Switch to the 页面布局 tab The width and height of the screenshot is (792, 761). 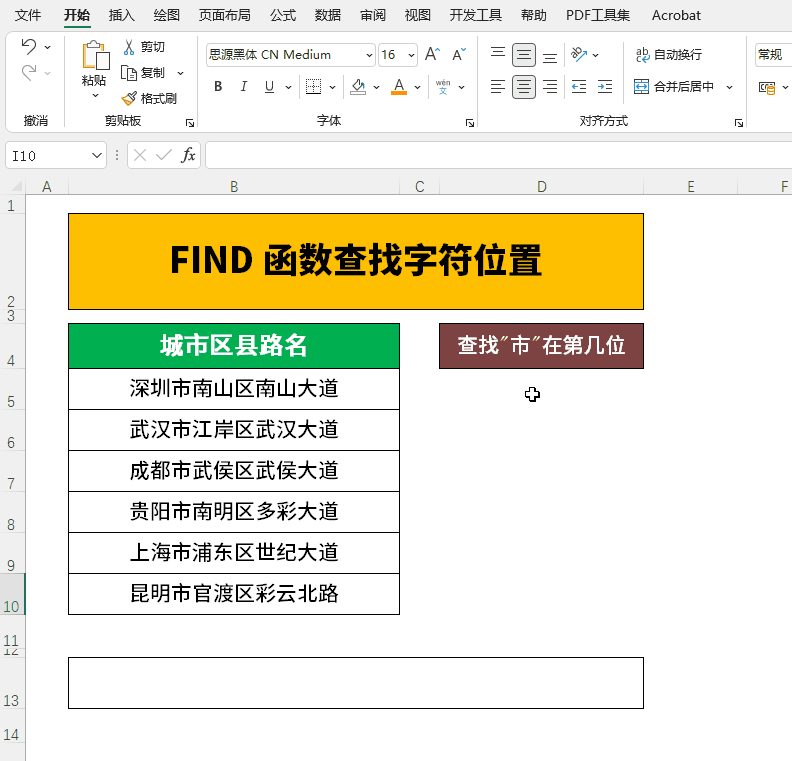[x=224, y=15]
